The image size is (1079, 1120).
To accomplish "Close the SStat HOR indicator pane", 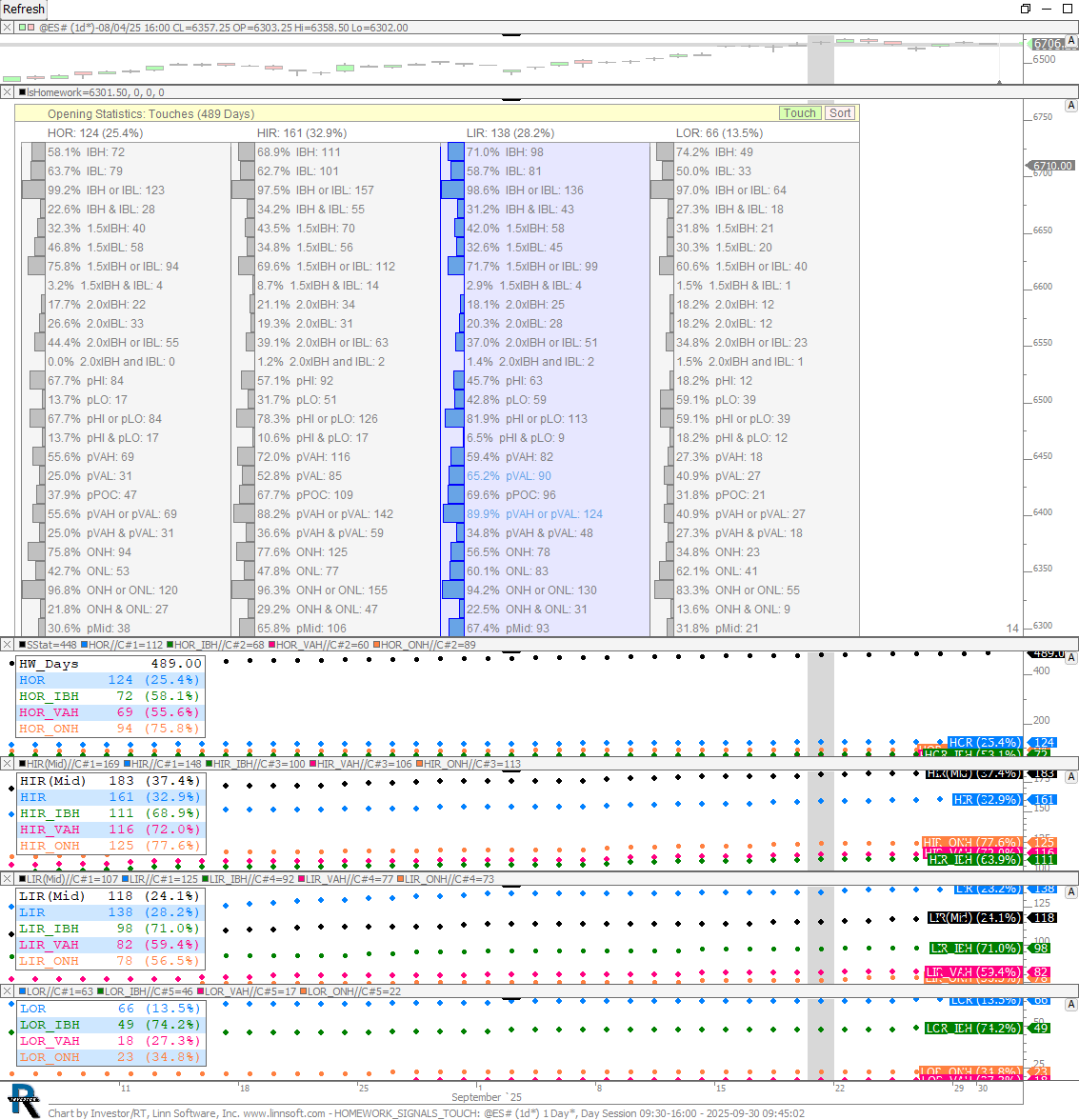I will pyautogui.click(x=8, y=645).
